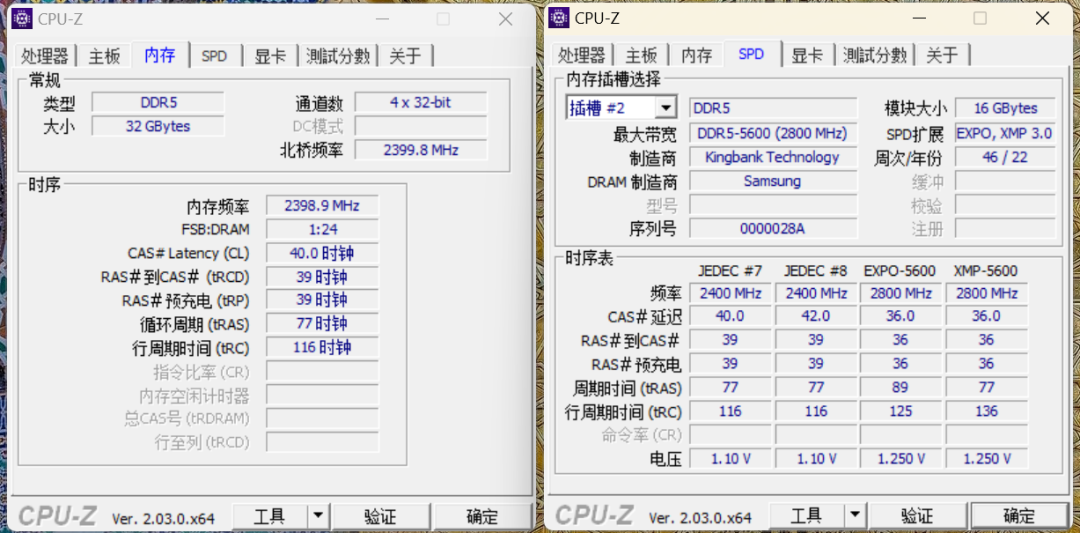This screenshot has width=1080, height=533.
Task: Select the 内存 tab in left window
Action: tap(160, 55)
